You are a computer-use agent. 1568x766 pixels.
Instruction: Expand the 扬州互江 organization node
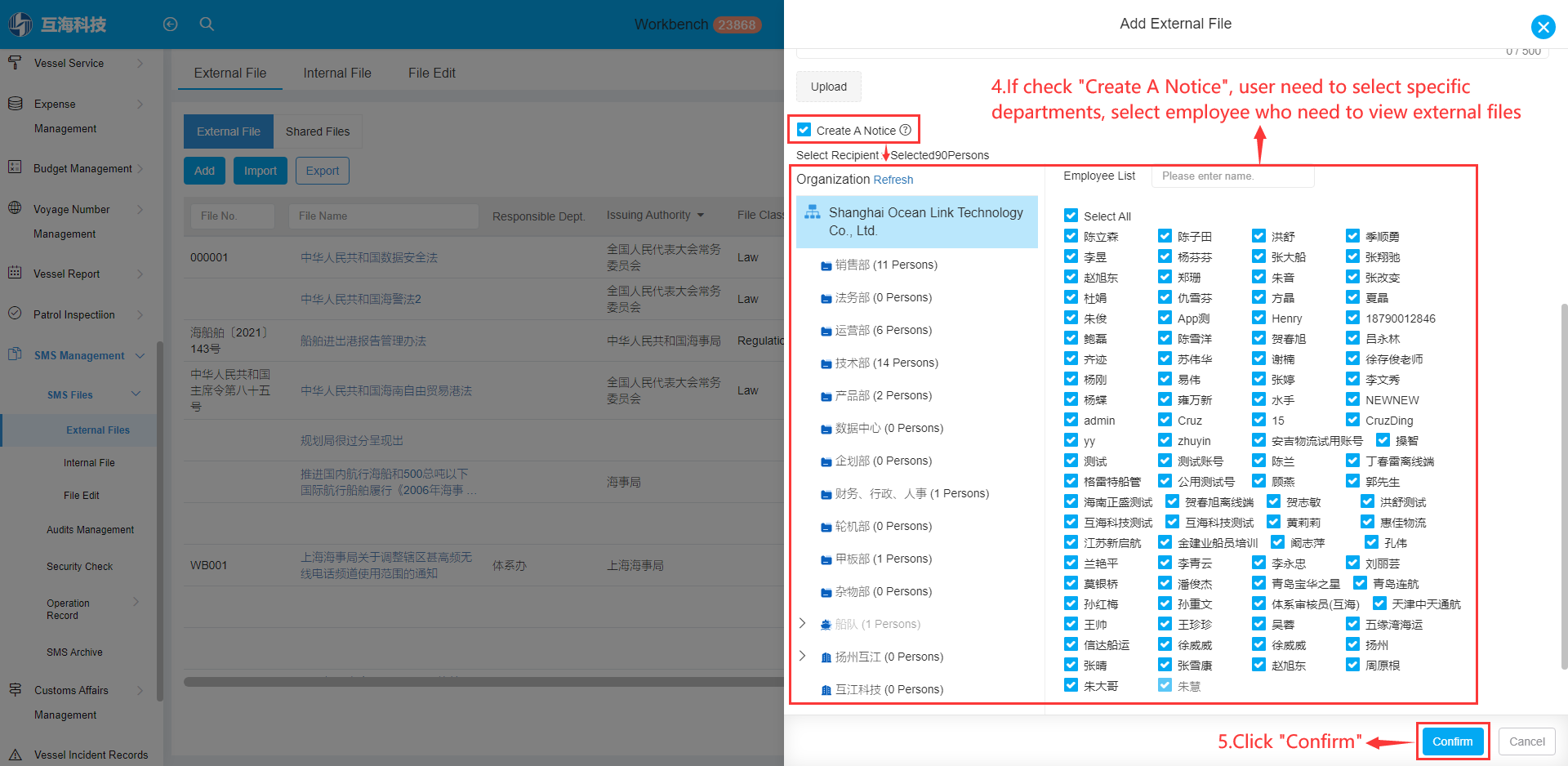[803, 656]
